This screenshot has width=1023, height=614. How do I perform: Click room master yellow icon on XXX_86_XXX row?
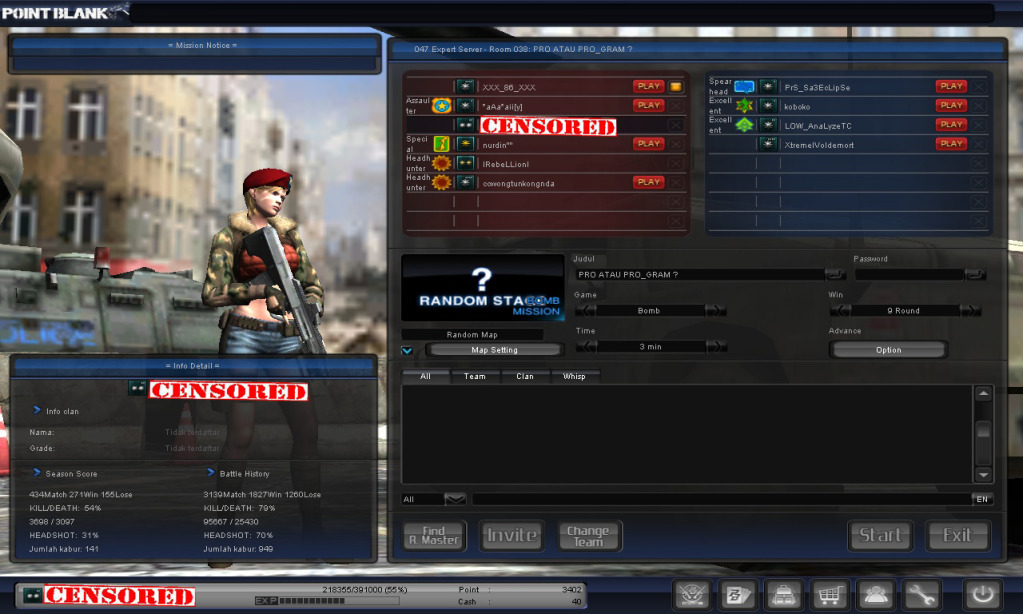click(676, 86)
